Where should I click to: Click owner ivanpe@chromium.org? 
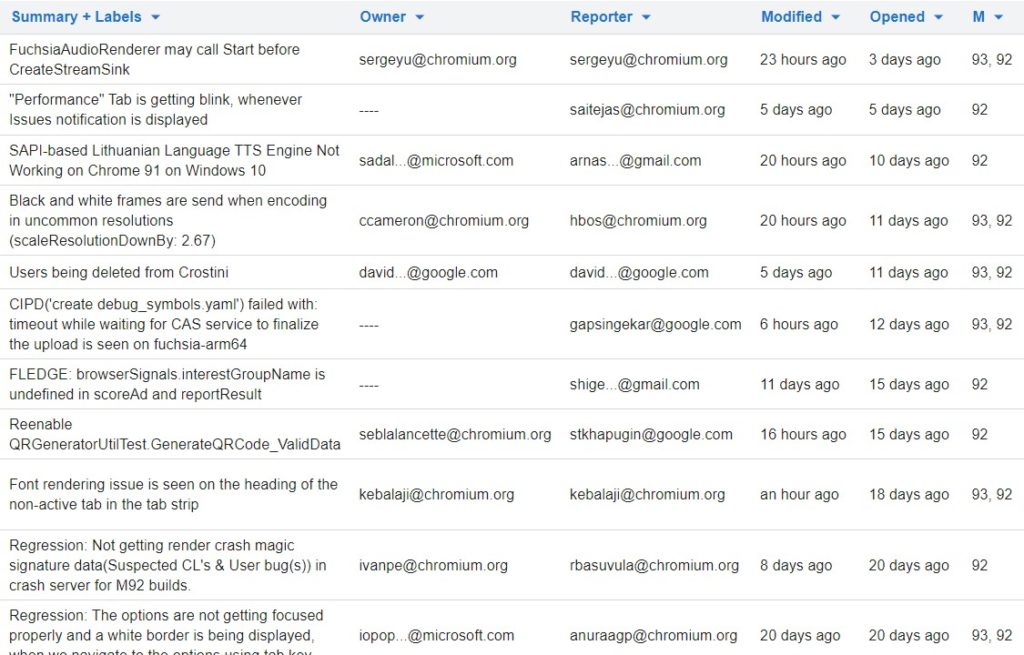(433, 566)
